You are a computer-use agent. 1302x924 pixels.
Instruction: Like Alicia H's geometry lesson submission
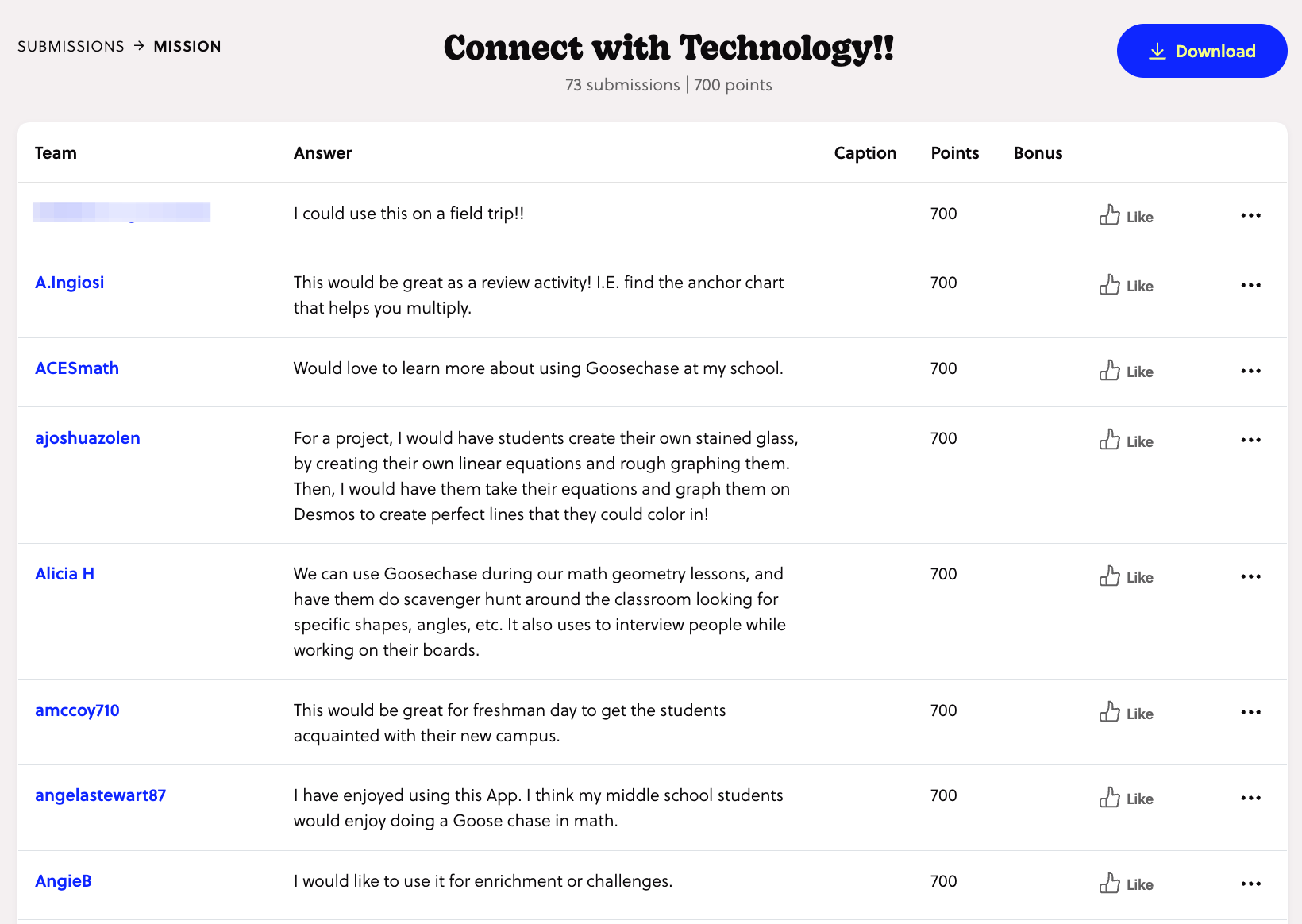[x=1125, y=576]
